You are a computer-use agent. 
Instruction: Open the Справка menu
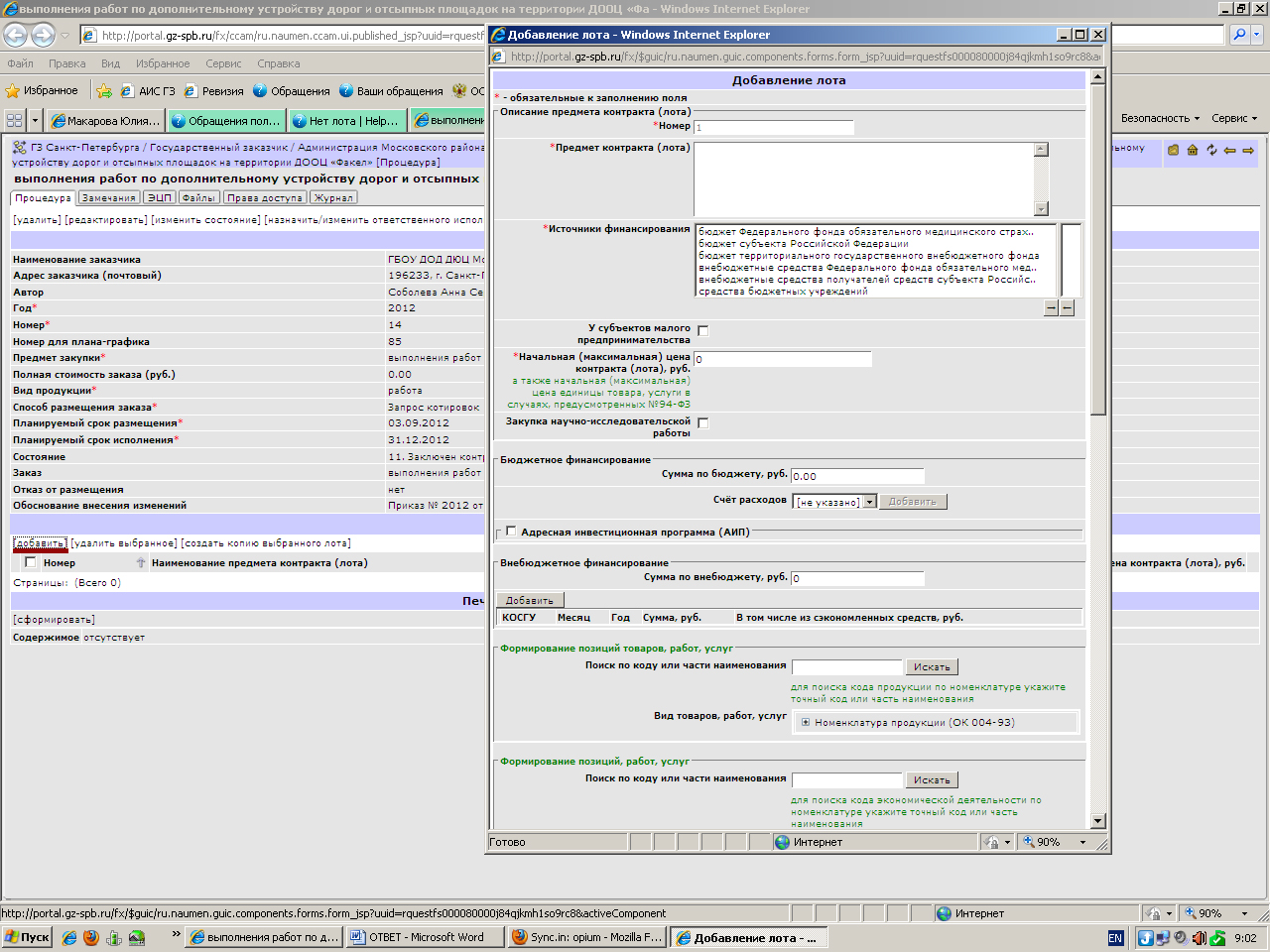(278, 63)
